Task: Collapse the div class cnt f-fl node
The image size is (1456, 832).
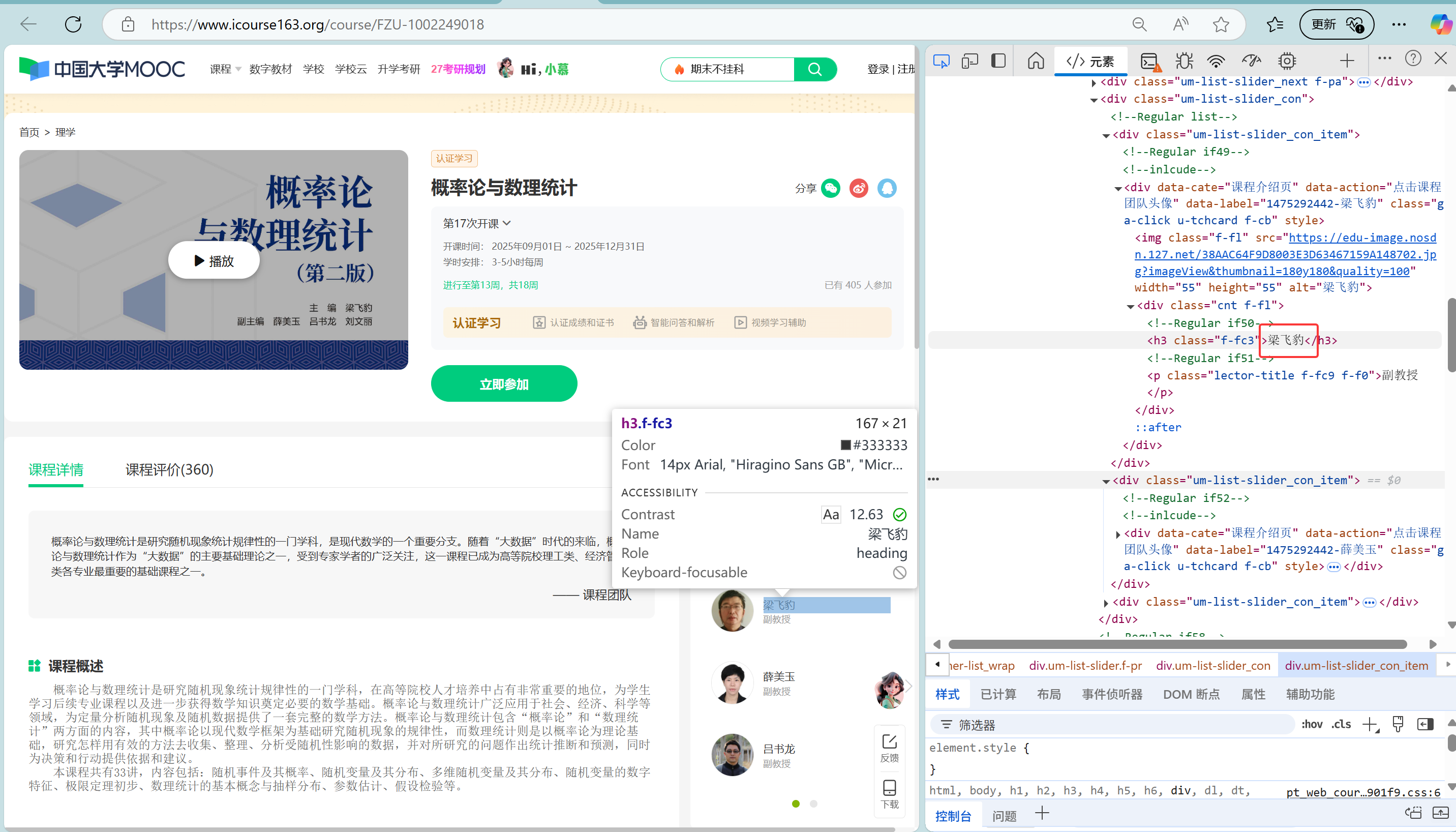Action: (x=1130, y=306)
